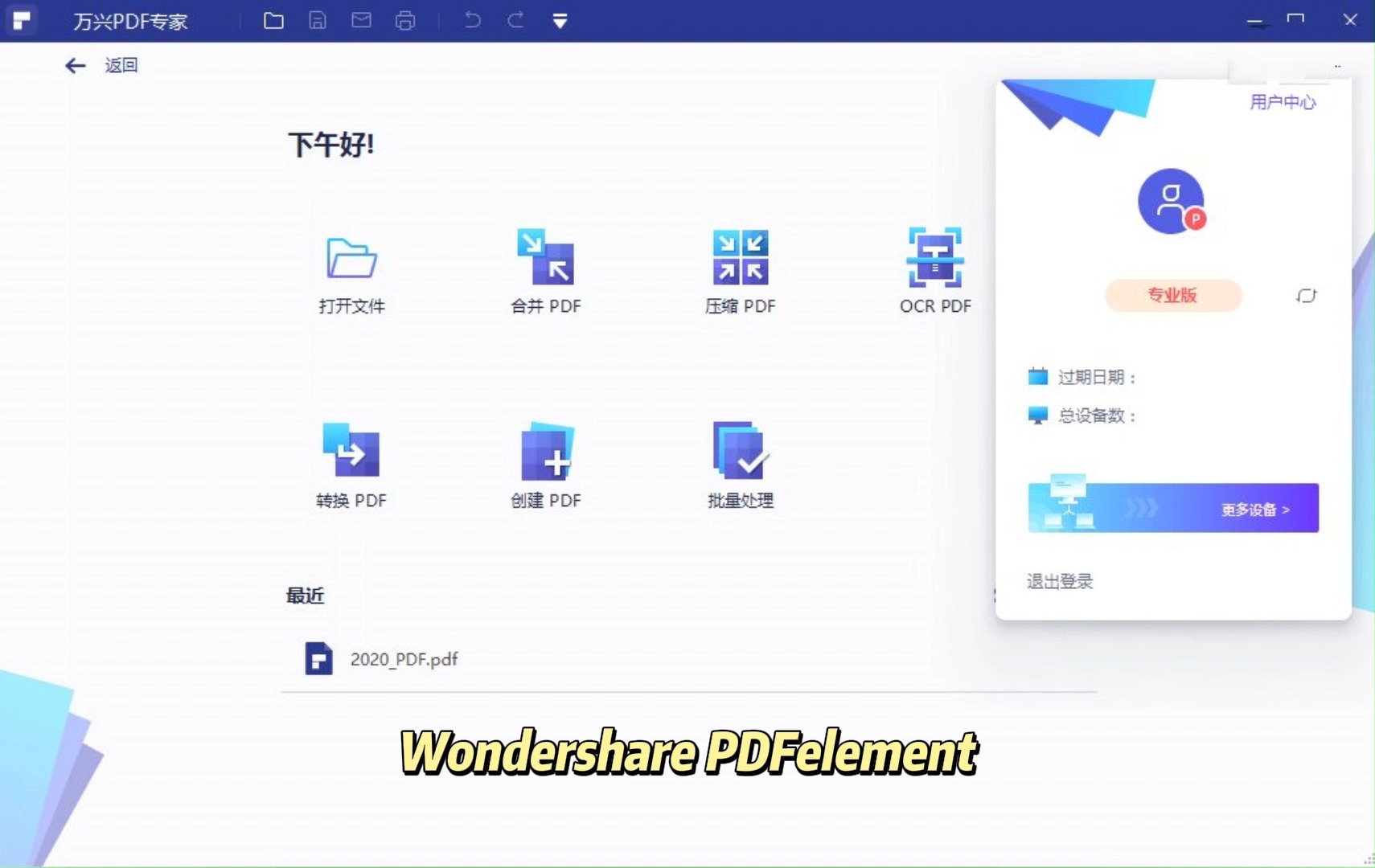Click the save icon in title bar

[x=318, y=20]
